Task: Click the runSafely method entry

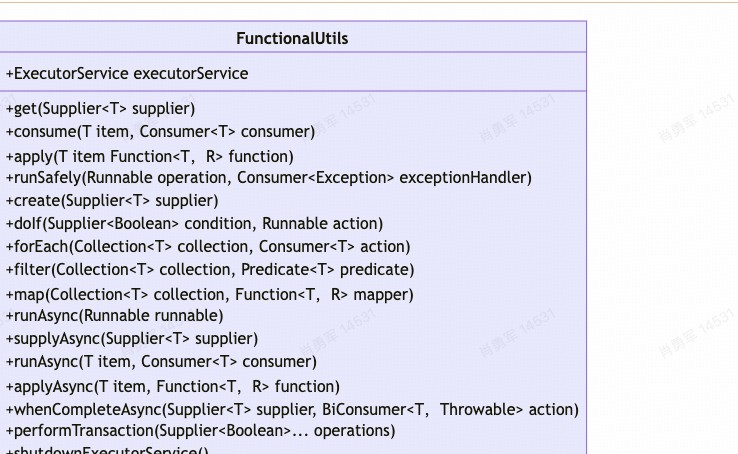Action: (268, 178)
